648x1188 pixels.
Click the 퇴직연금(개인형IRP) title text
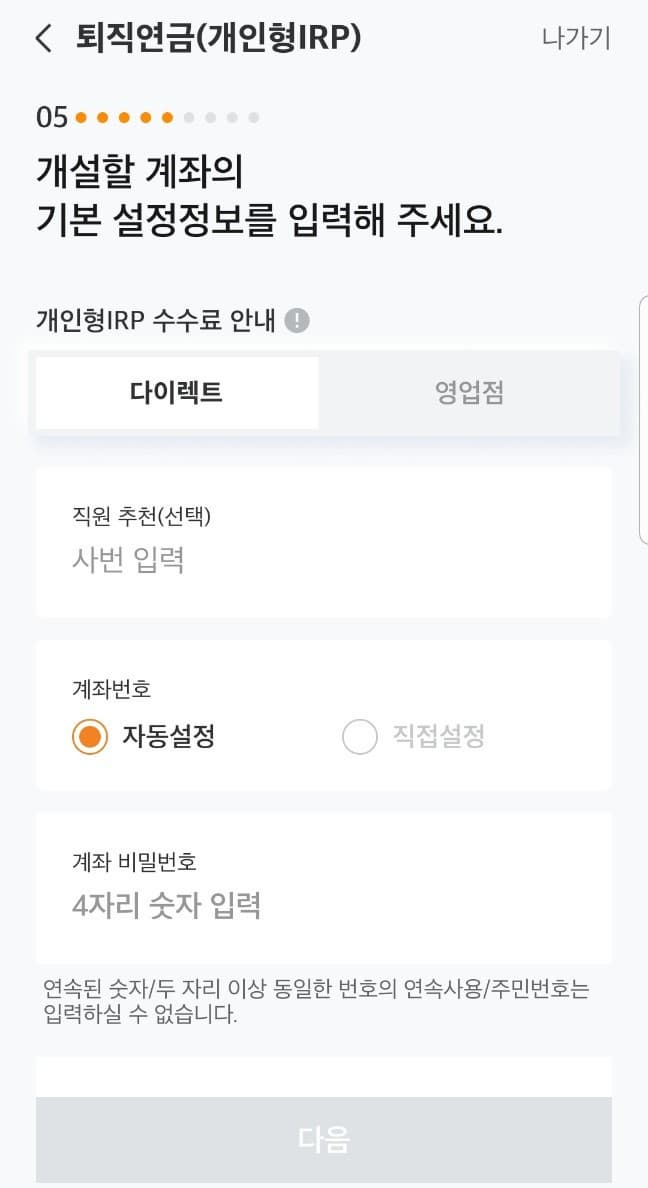pyautogui.click(x=220, y=38)
